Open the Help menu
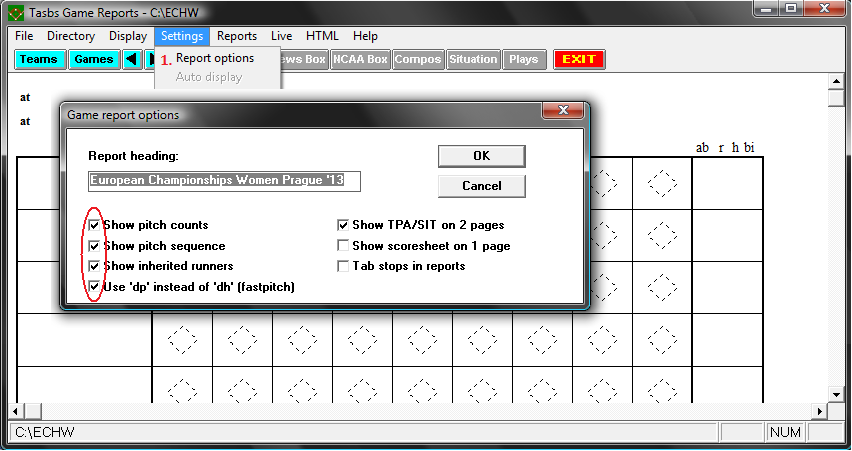Image resolution: width=852 pixels, height=451 pixels. [365, 36]
